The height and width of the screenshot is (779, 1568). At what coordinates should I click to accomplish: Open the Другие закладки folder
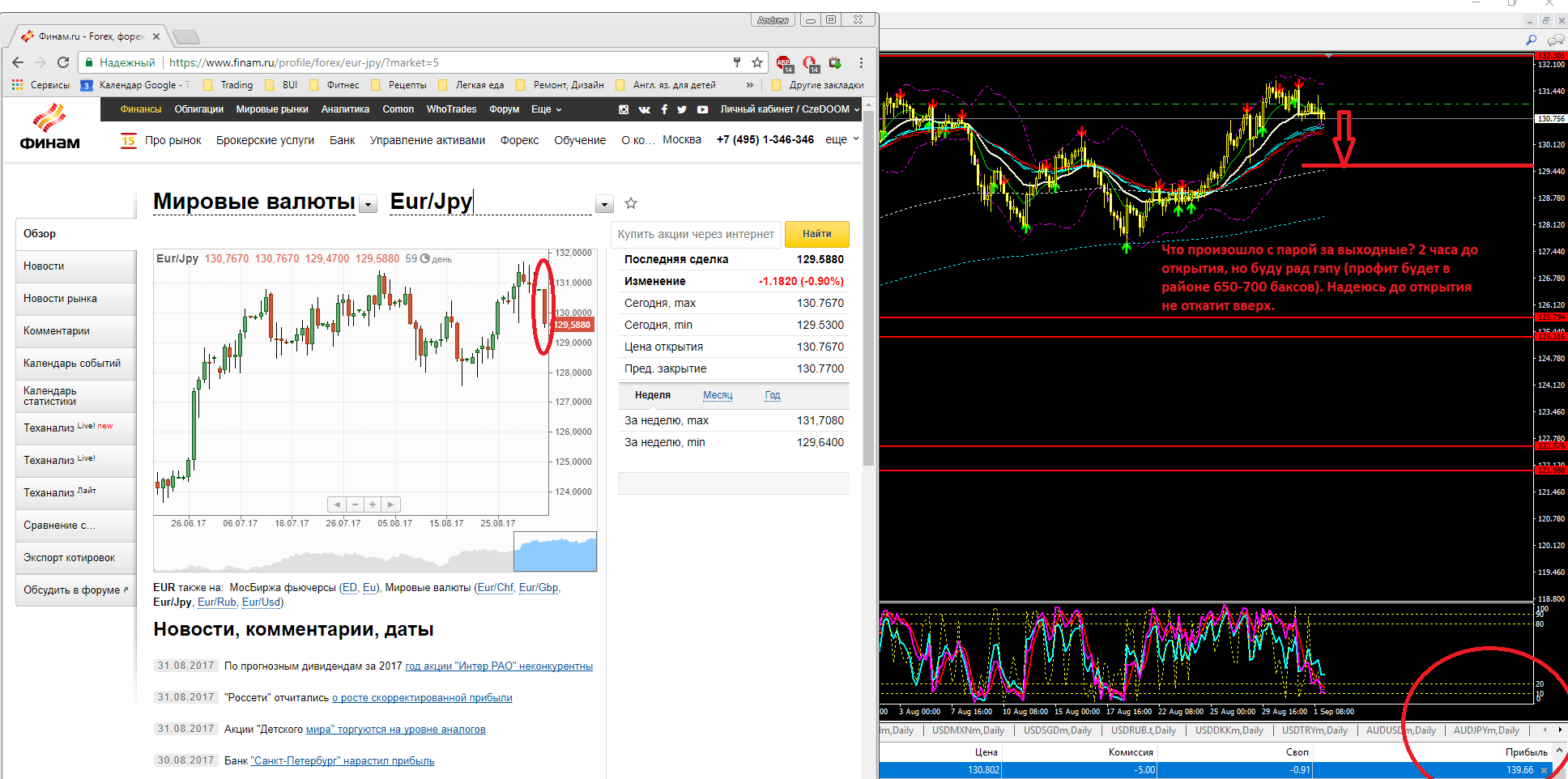coord(818,84)
